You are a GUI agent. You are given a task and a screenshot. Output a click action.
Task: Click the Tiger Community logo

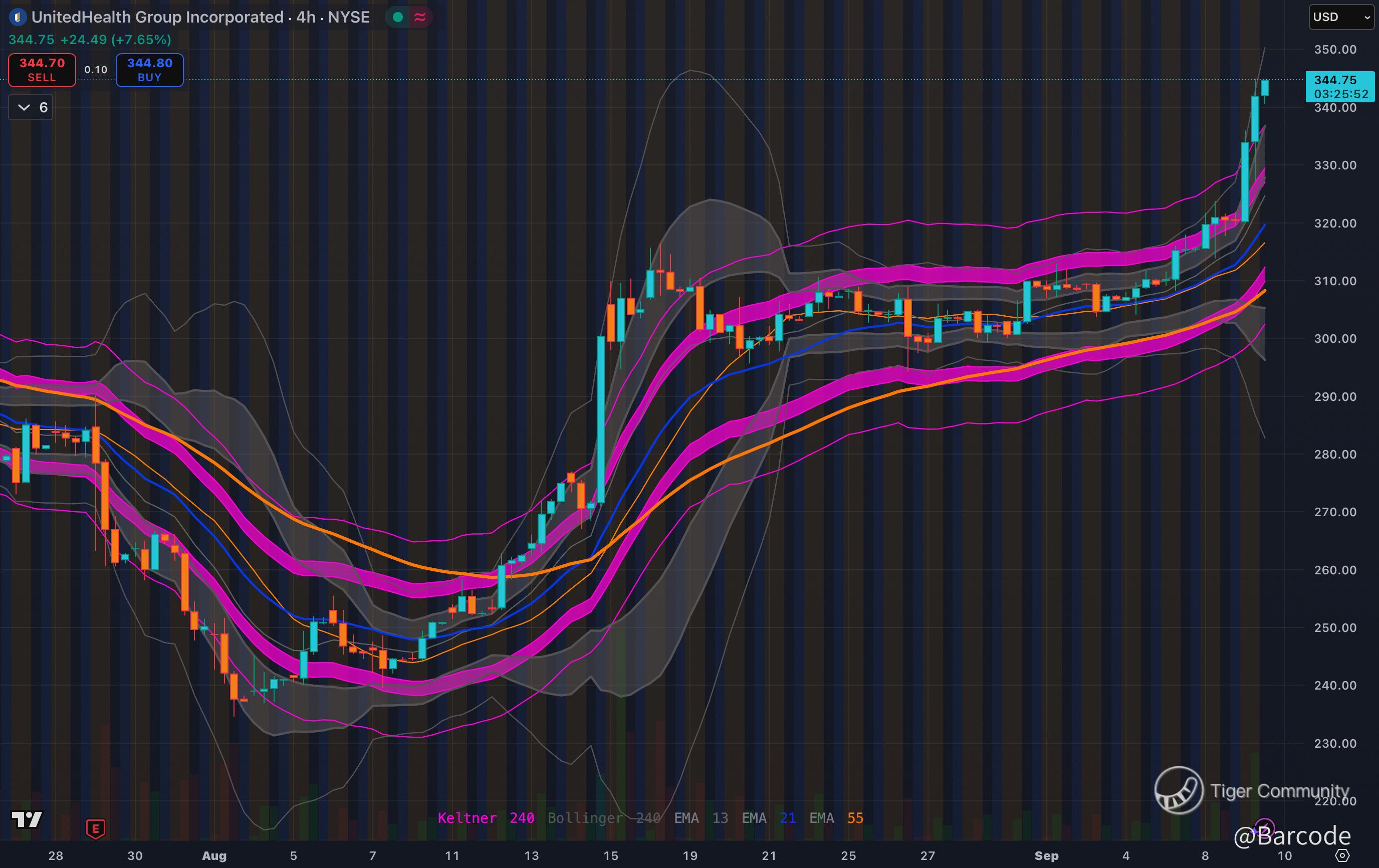(1179, 790)
